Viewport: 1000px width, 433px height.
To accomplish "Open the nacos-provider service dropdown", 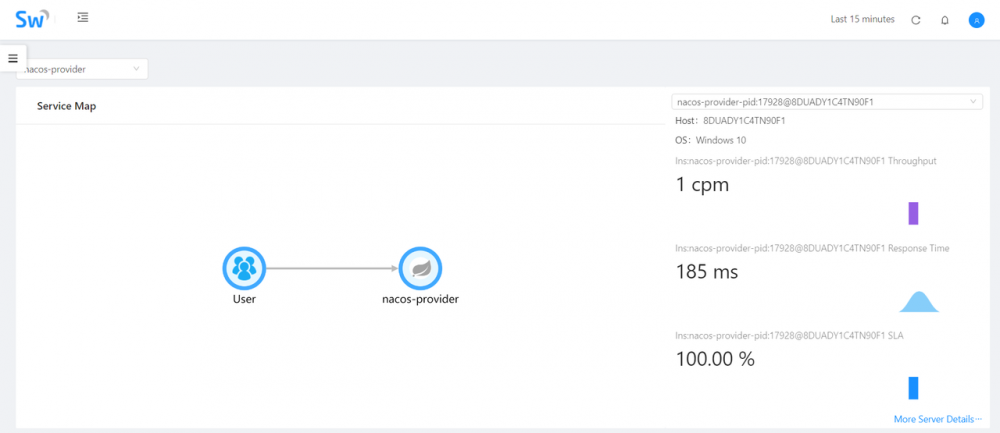I will click(x=83, y=69).
